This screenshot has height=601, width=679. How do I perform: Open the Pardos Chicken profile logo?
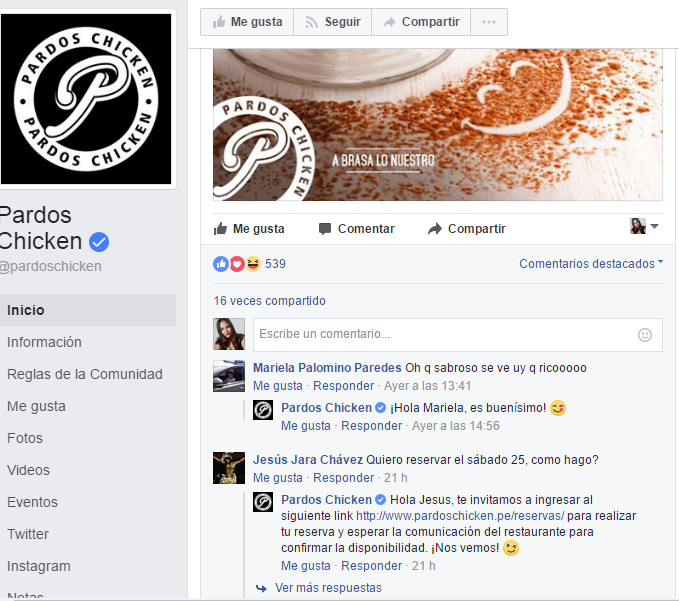pos(86,99)
